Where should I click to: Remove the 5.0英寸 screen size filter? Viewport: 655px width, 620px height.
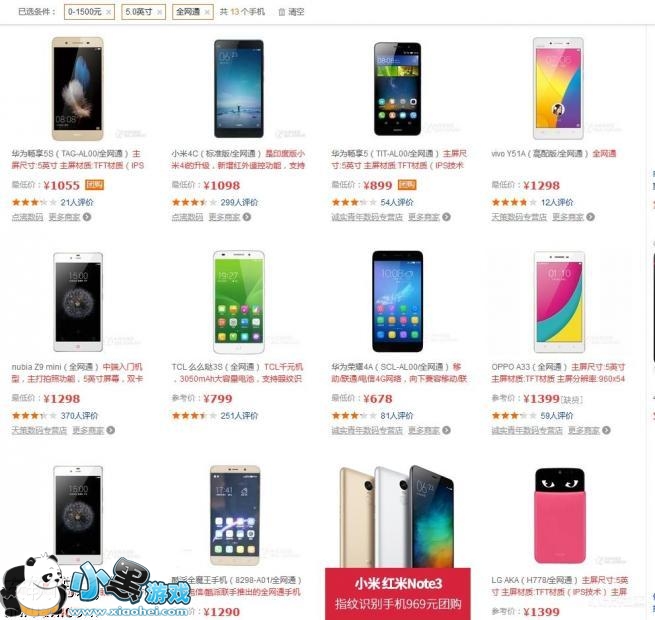(x=160, y=12)
